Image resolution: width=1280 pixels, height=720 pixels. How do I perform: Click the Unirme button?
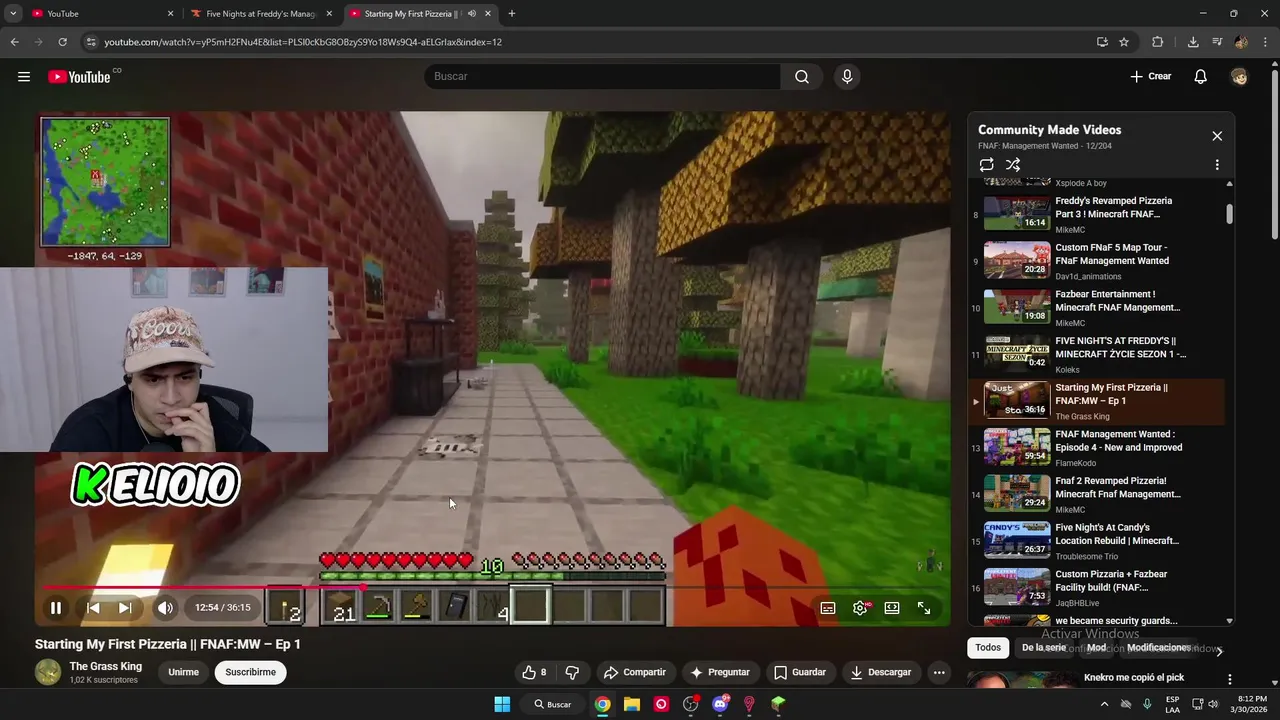[183, 672]
